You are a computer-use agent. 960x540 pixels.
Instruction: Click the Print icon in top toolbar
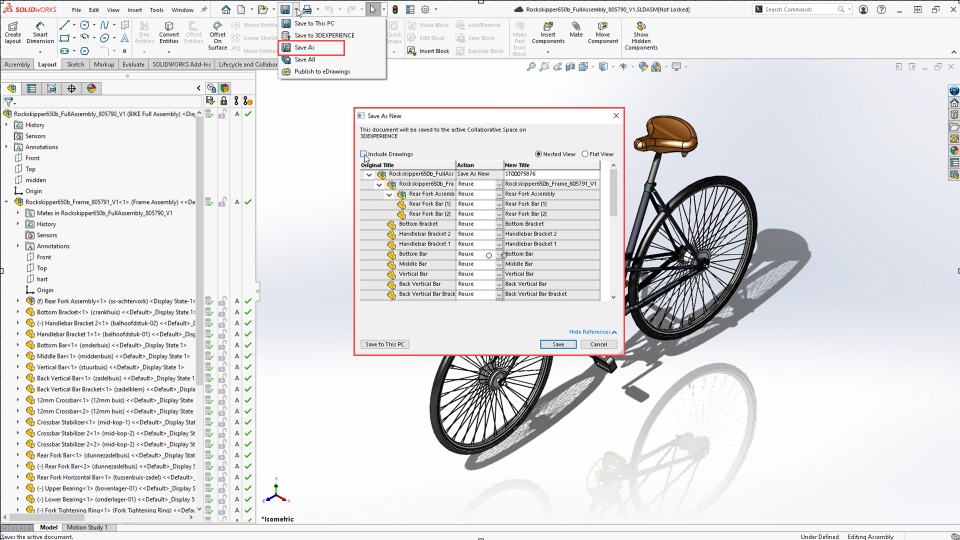point(307,9)
